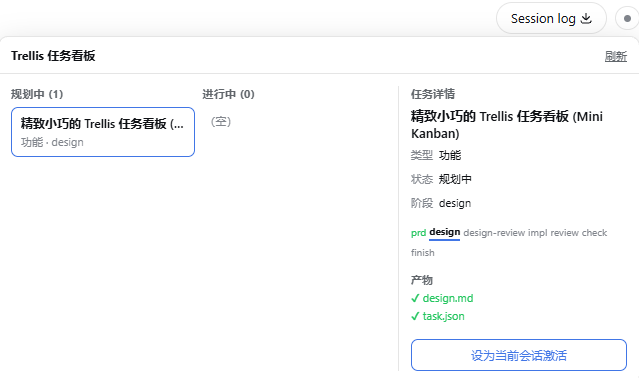This screenshot has width=639, height=378.
Task: Select the review stage label
Action: (x=564, y=233)
